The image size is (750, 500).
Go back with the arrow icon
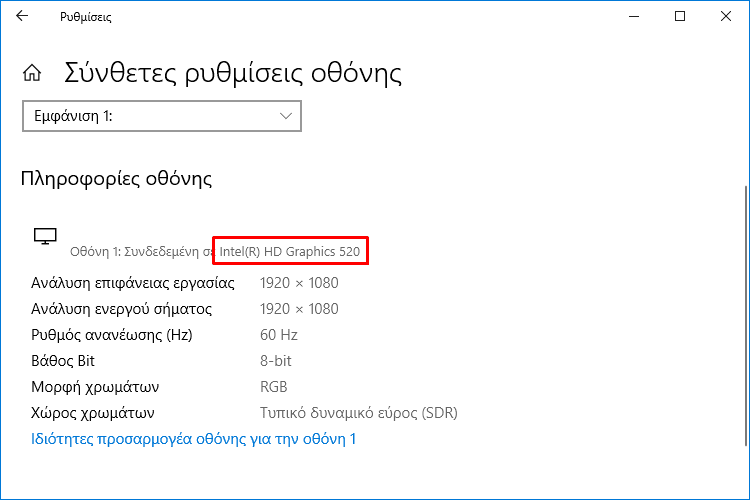tap(22, 16)
